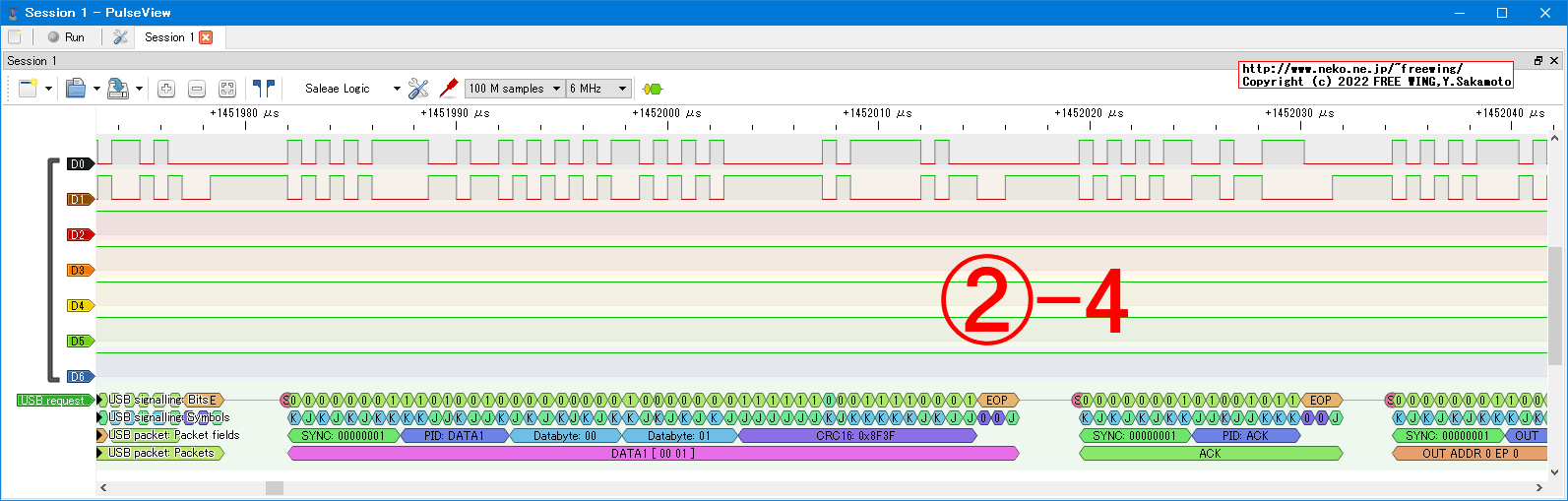Open the Saleae Logic device dropdown
Viewport: 1568px width, 501px height.
click(x=351, y=89)
